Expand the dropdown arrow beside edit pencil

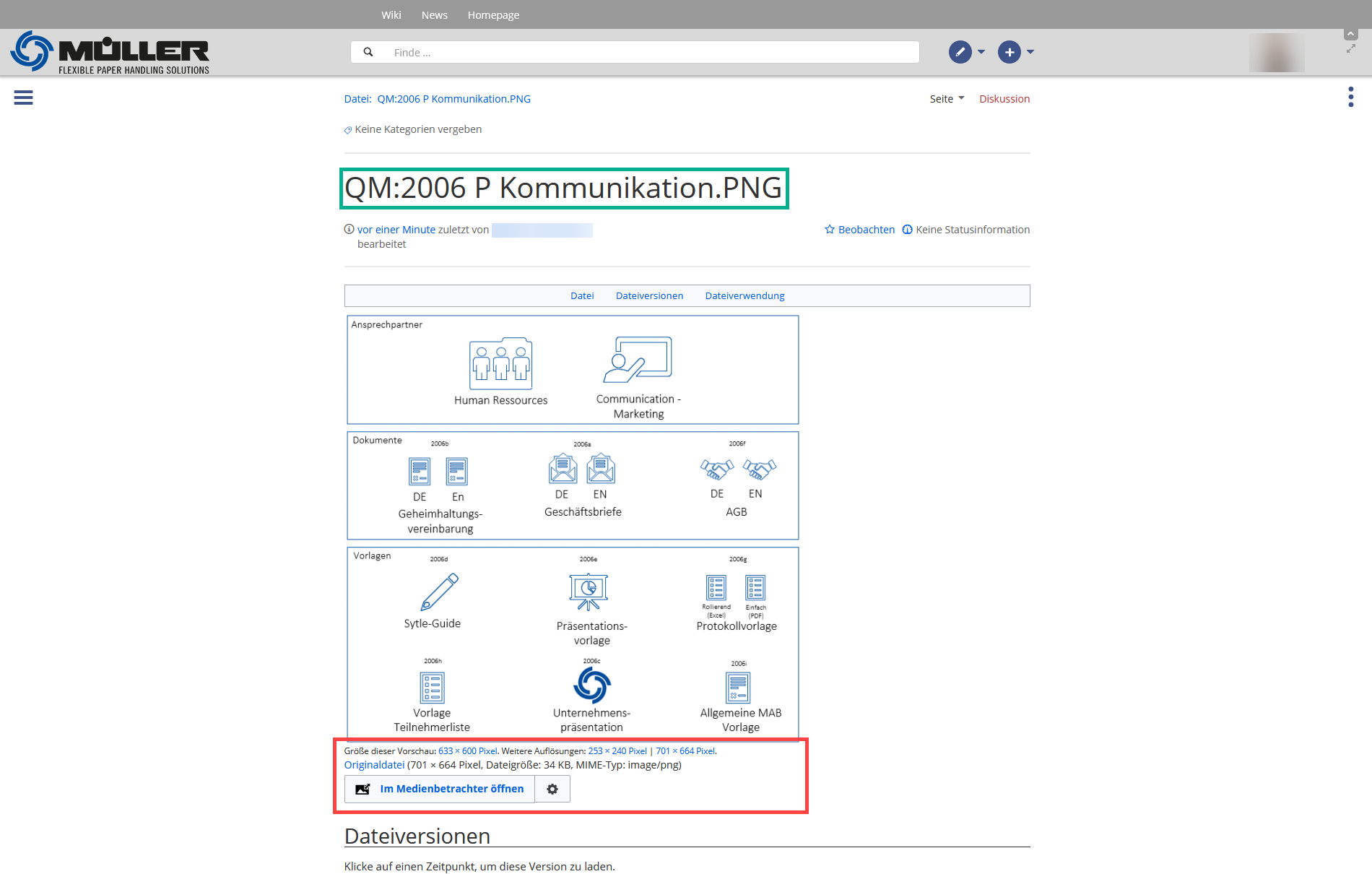coord(981,52)
